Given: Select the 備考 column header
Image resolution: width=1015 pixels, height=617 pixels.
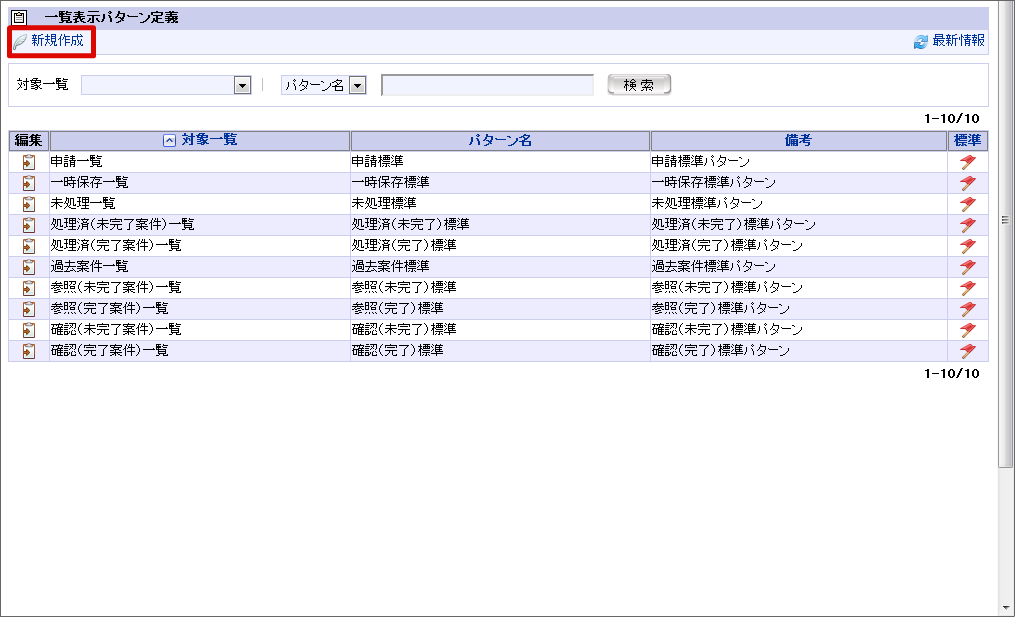Looking at the screenshot, I should point(797,140).
